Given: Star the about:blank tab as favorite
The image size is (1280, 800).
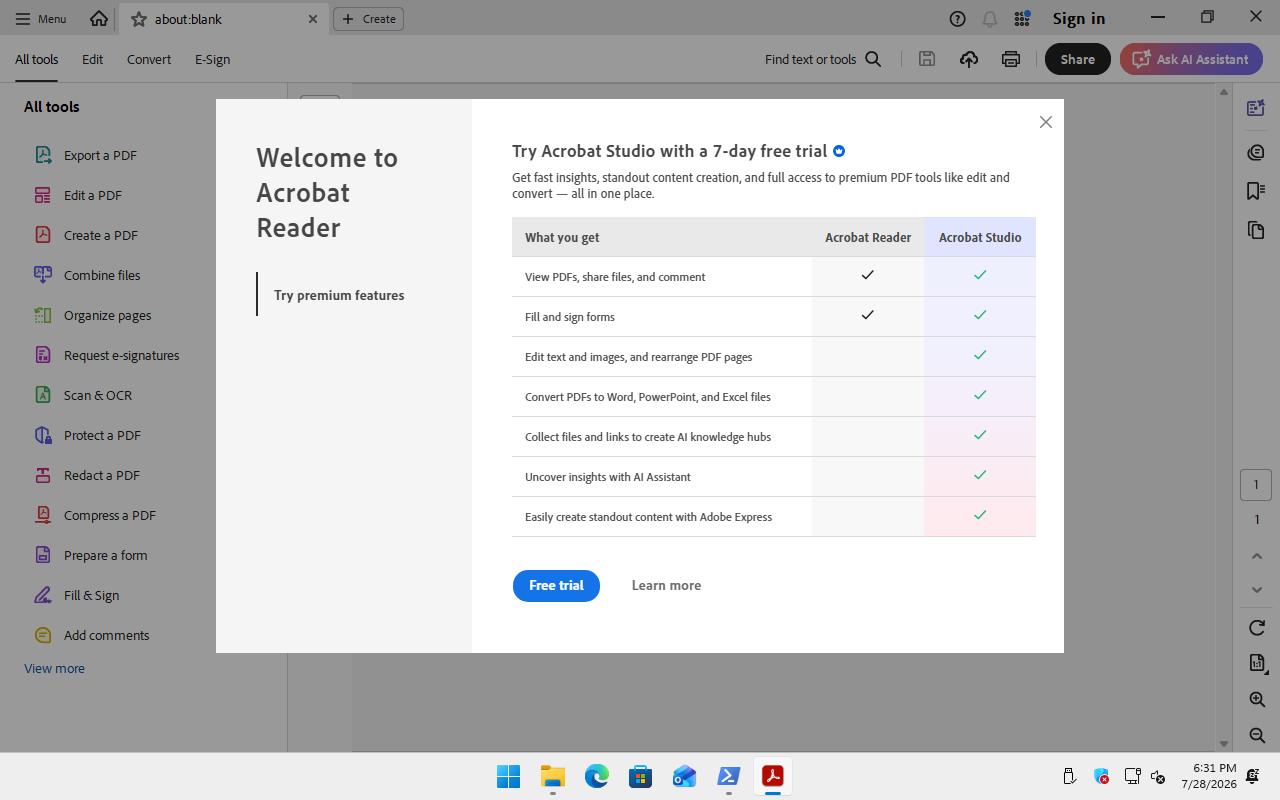Looking at the screenshot, I should point(139,19).
